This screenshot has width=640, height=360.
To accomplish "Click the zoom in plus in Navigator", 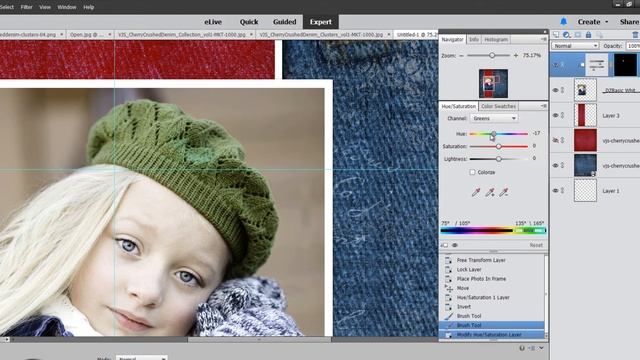I will pos(516,55).
